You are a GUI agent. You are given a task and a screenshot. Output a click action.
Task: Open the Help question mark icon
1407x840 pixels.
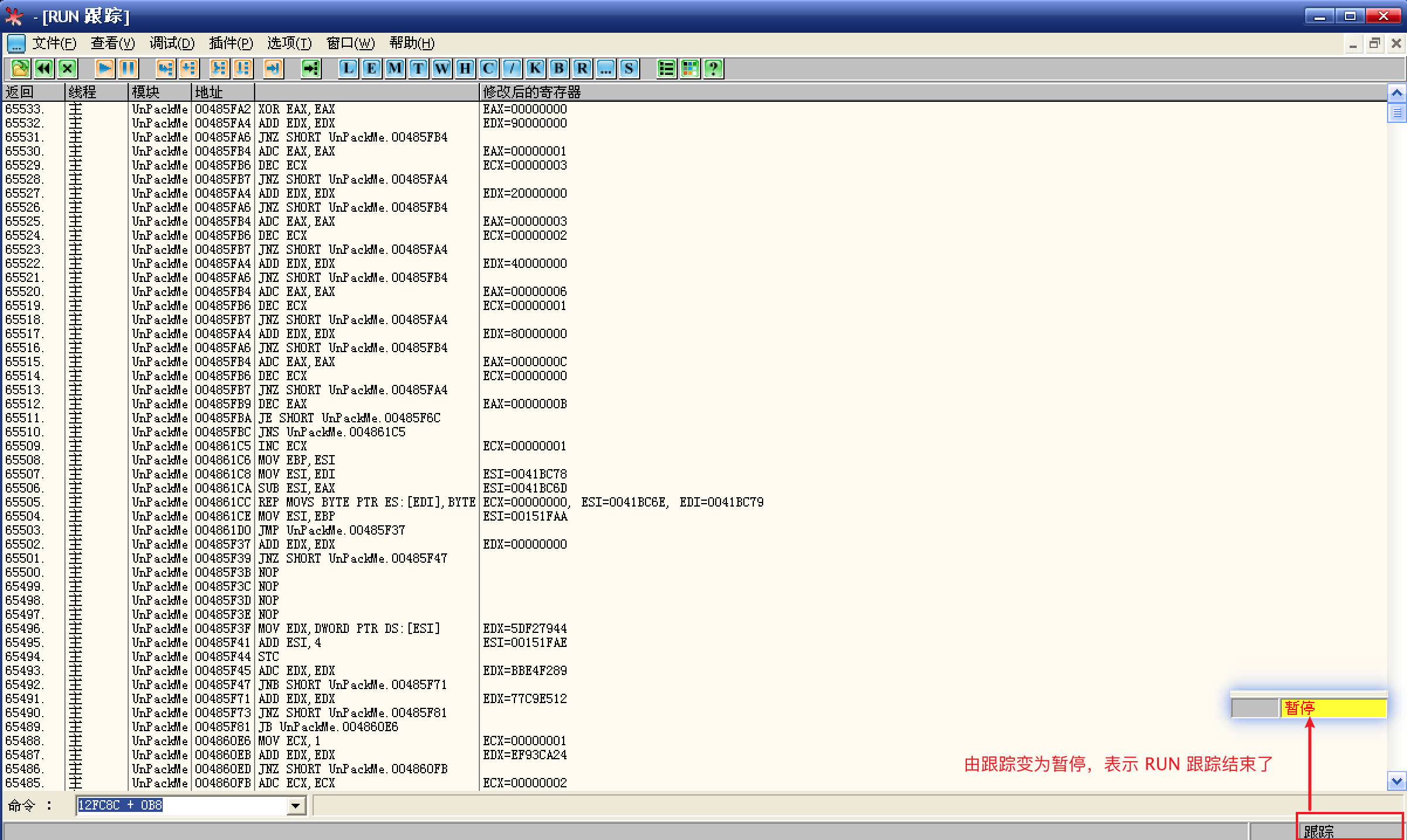713,68
